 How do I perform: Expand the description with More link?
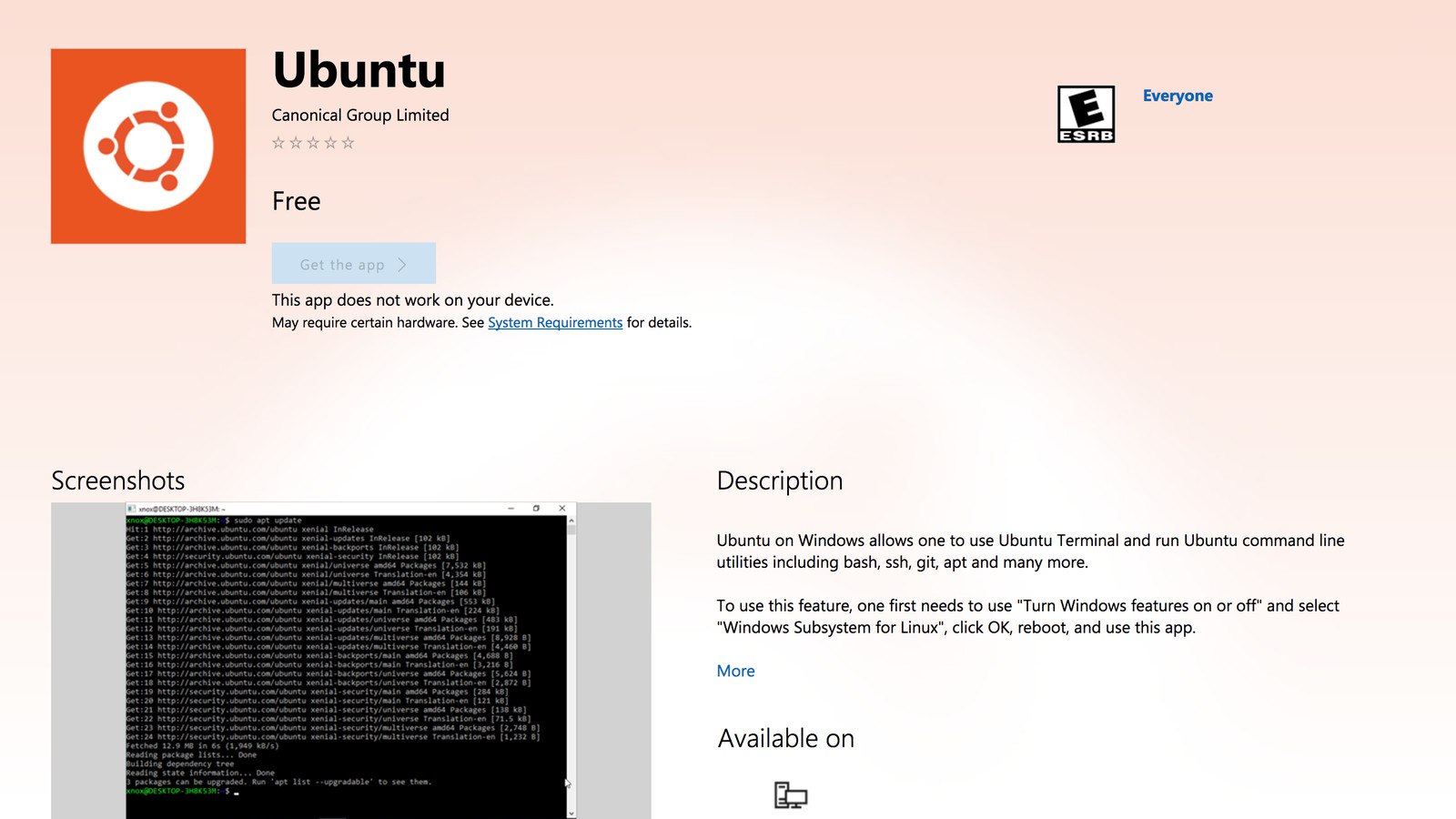(735, 671)
